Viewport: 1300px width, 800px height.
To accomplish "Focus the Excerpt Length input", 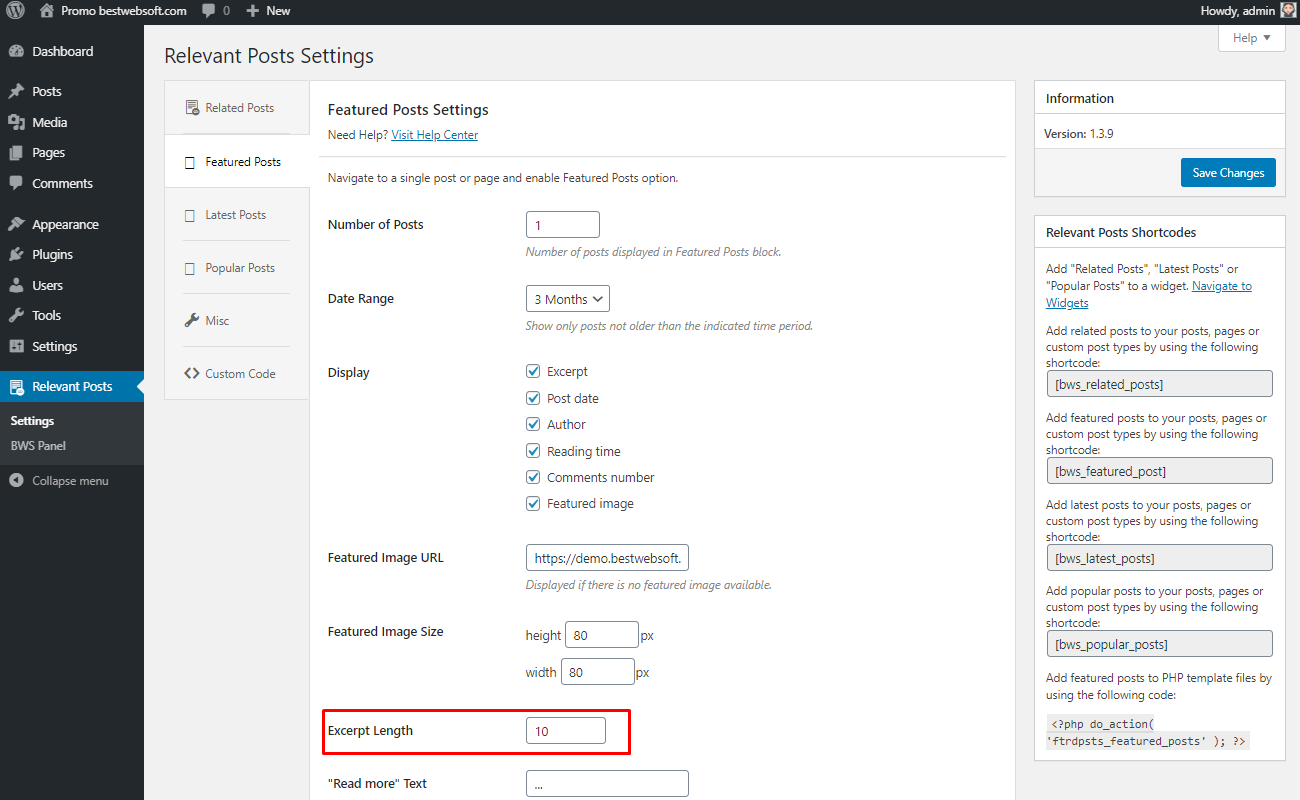I will tap(566, 731).
